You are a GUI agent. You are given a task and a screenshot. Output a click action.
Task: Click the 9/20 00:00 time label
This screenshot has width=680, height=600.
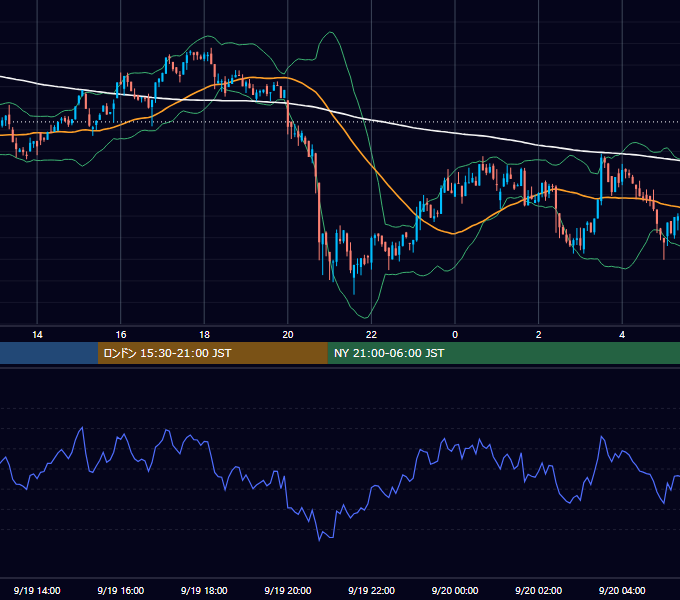455,590
